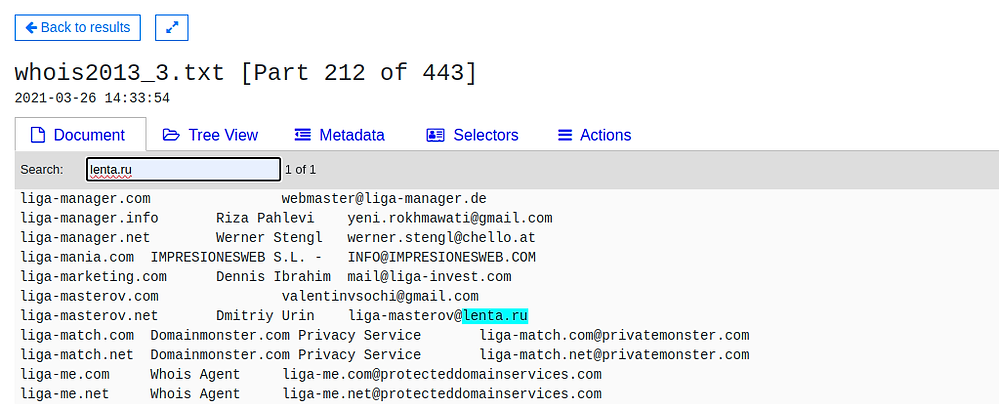Click the page icon on Document tab
The image size is (999, 404).
coord(37,135)
